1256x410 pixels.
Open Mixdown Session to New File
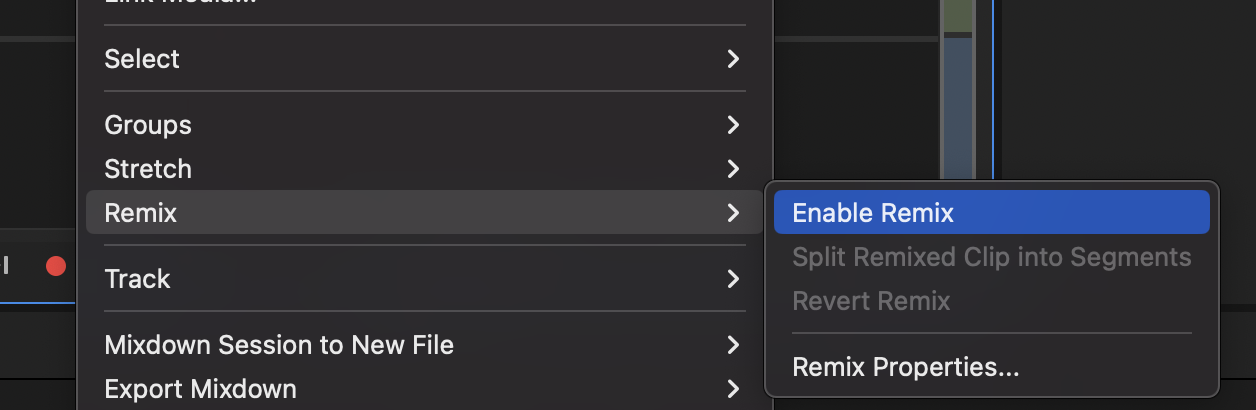(424, 345)
